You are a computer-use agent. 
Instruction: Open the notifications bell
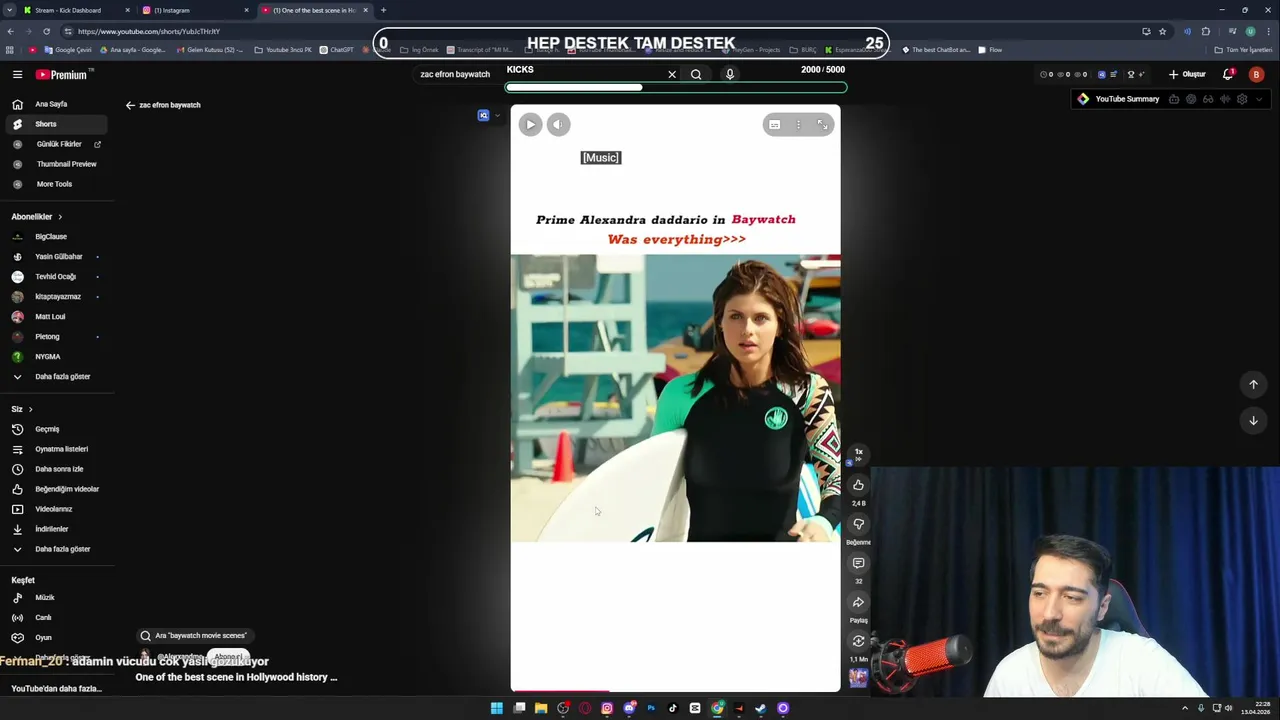1228,74
